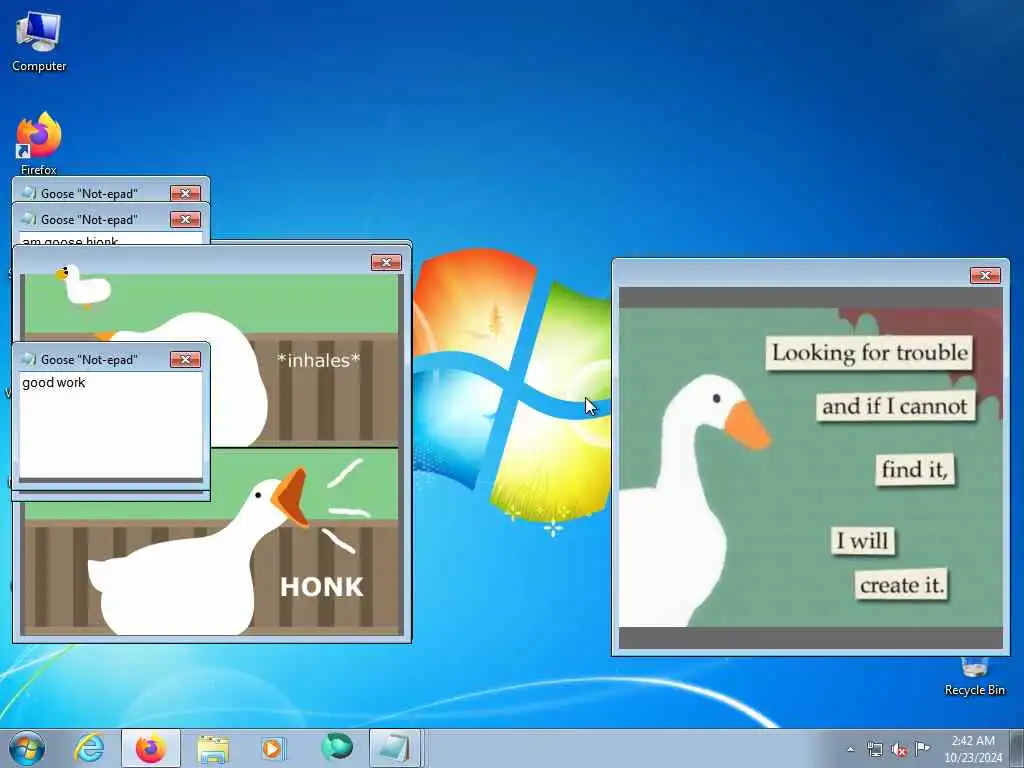Click the "Looking for trouble" goose image
Screen dimensions: 1024x768
pos(810,468)
